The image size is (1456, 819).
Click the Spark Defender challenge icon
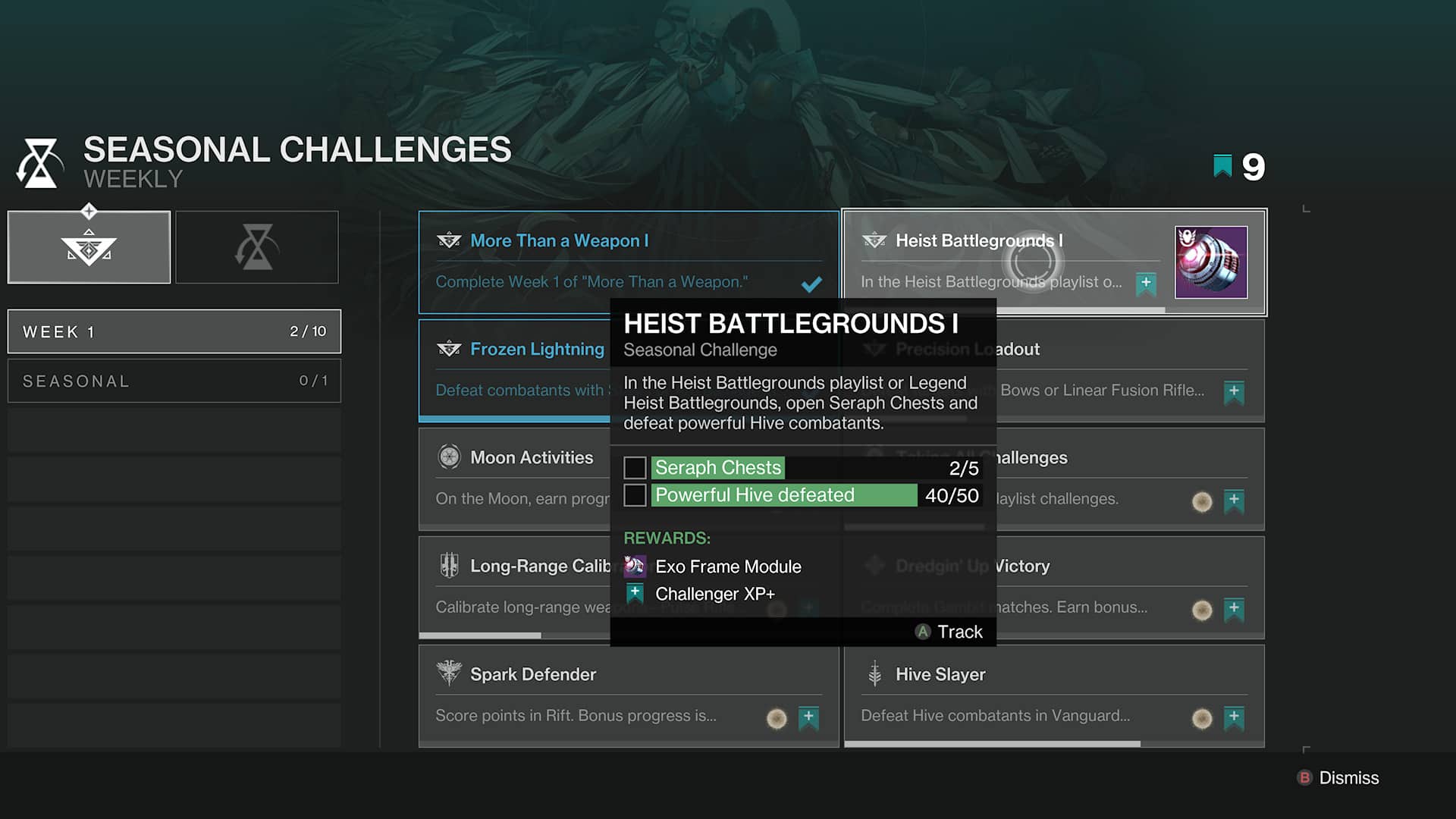[x=449, y=674]
